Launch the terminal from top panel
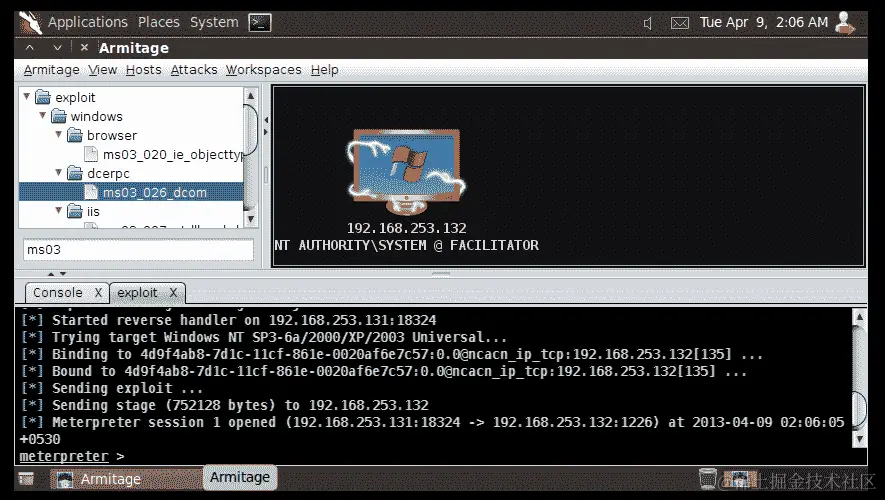 tap(260, 23)
